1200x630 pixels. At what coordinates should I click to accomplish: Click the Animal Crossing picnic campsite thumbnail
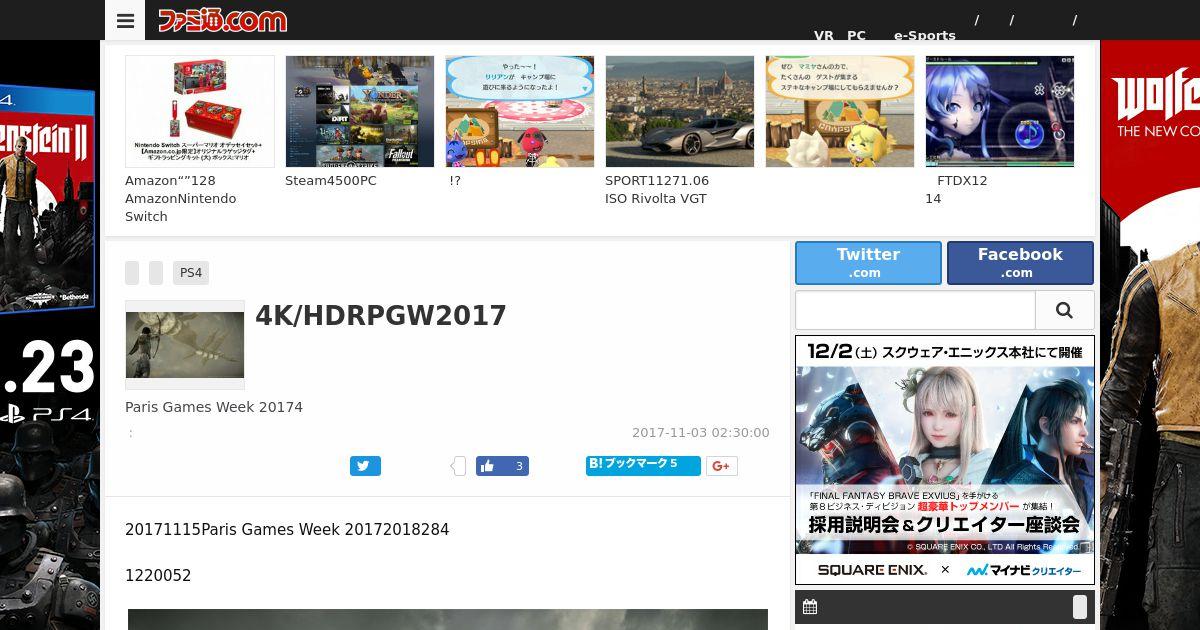[x=520, y=111]
